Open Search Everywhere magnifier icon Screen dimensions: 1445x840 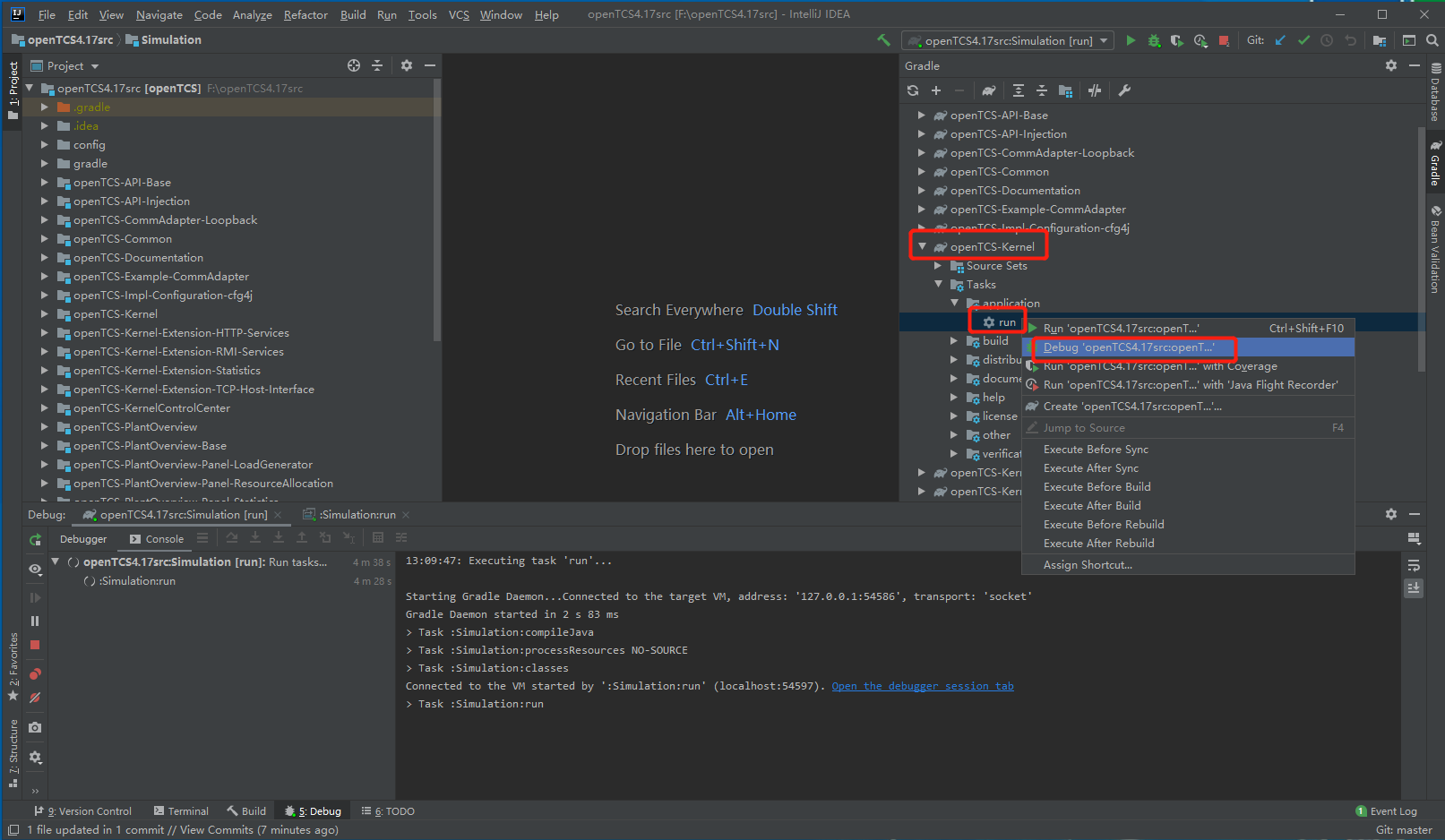1432,40
